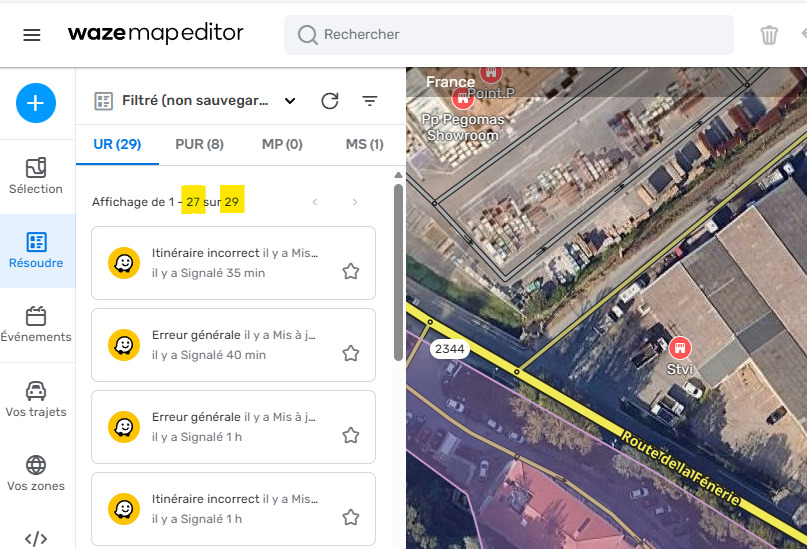Click the trash delete icon
This screenshot has width=807, height=549.
pyautogui.click(x=769, y=35)
